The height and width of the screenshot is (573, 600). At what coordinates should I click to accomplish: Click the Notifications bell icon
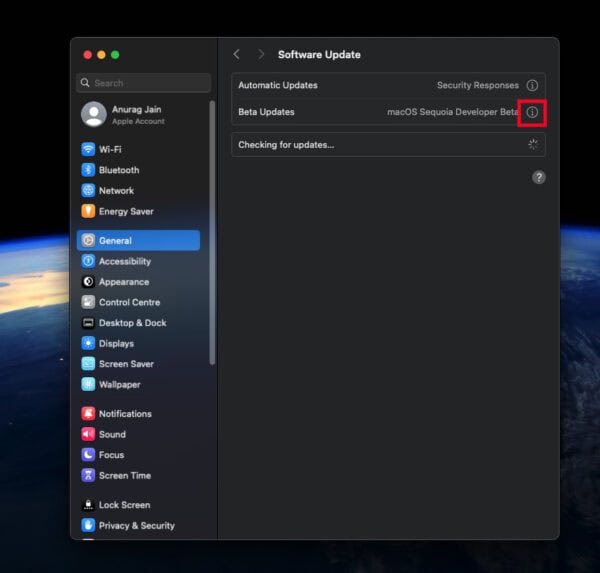coord(88,413)
